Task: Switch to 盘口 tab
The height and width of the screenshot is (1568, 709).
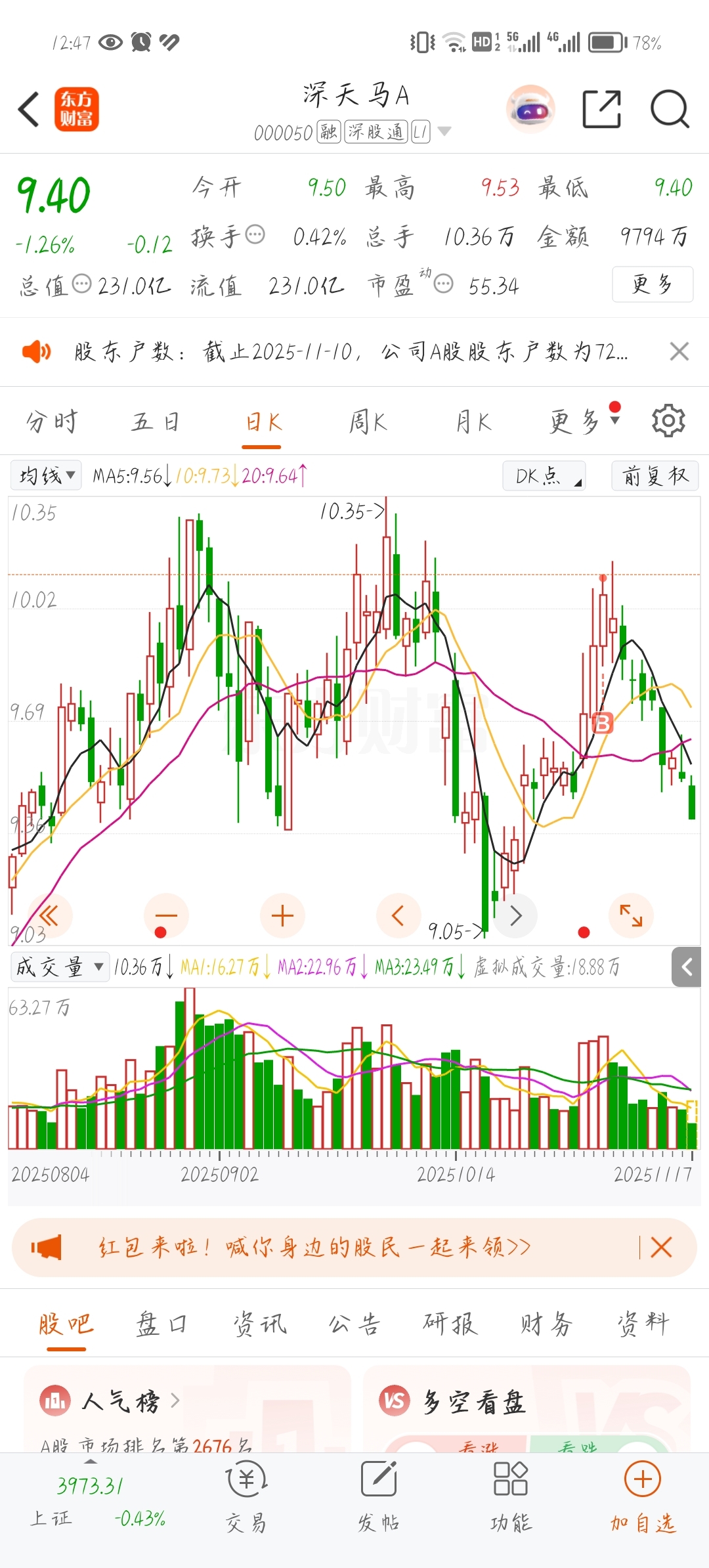Action: point(161,1324)
